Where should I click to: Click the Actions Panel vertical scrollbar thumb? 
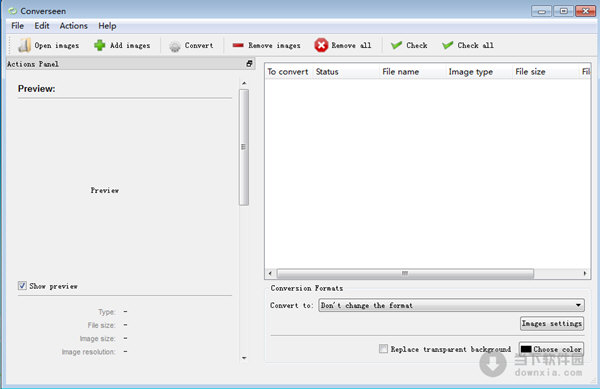tap(244, 147)
